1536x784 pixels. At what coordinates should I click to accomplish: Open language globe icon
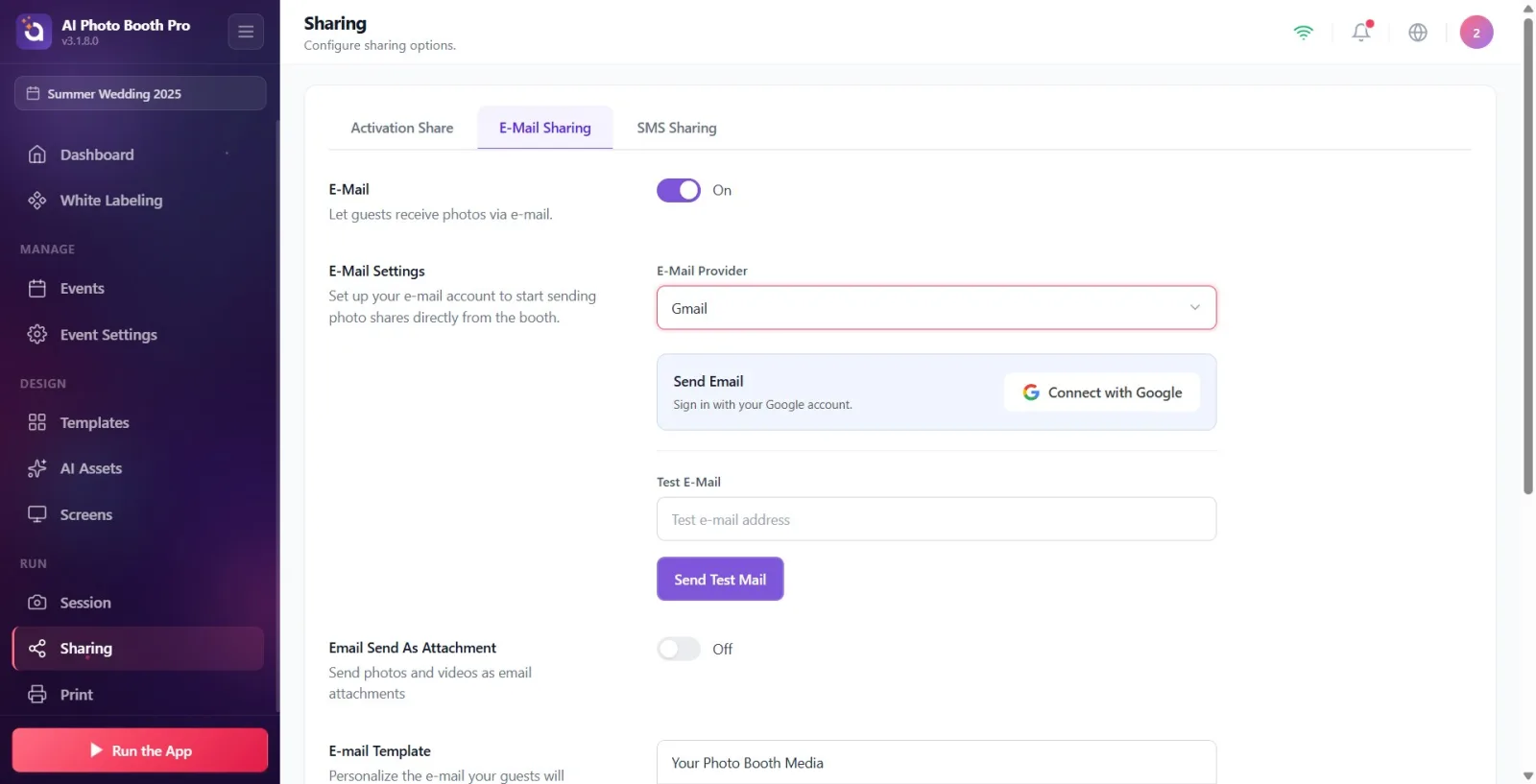[1418, 32]
